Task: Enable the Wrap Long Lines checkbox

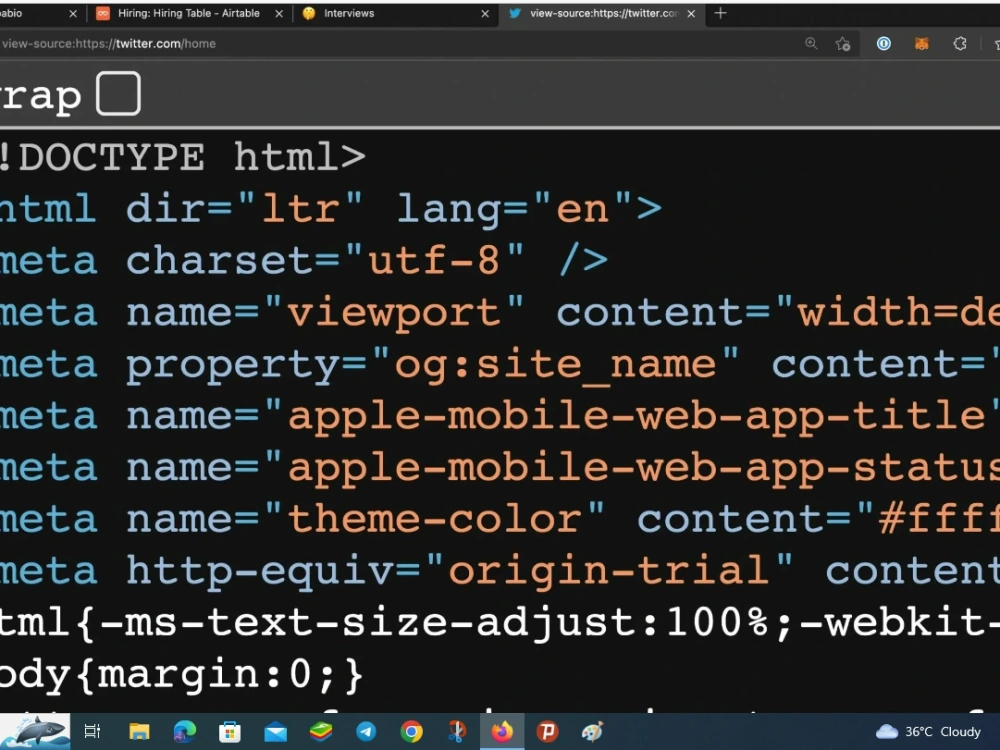Action: click(x=117, y=93)
